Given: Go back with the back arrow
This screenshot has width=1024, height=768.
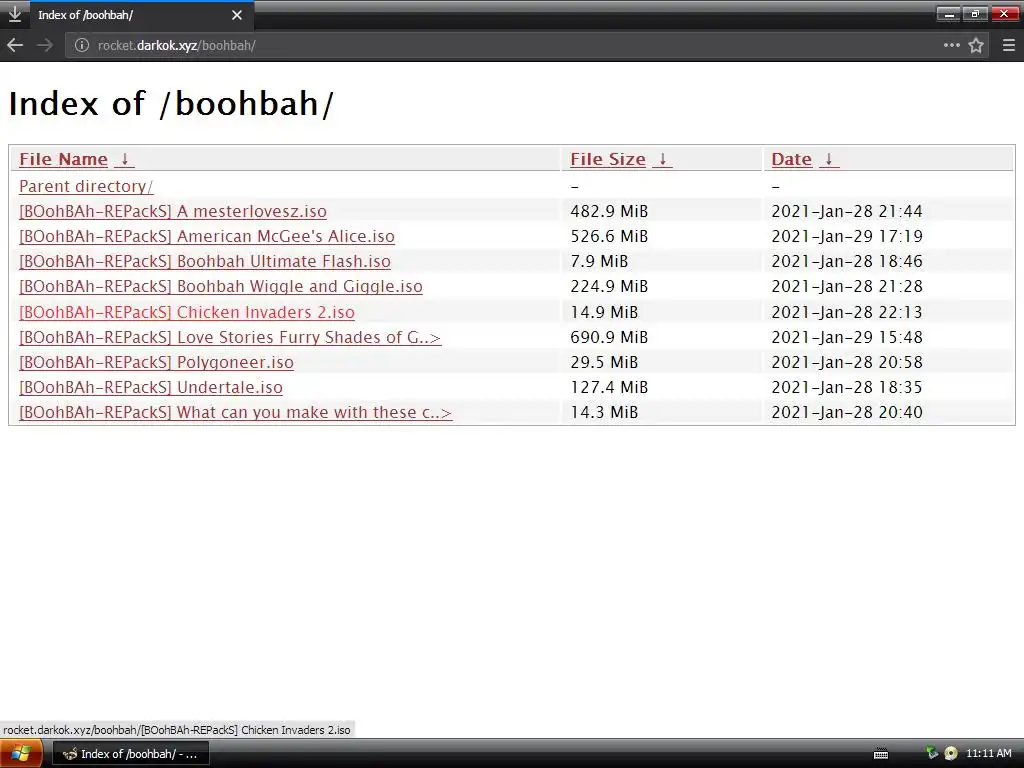Looking at the screenshot, I should [15, 45].
